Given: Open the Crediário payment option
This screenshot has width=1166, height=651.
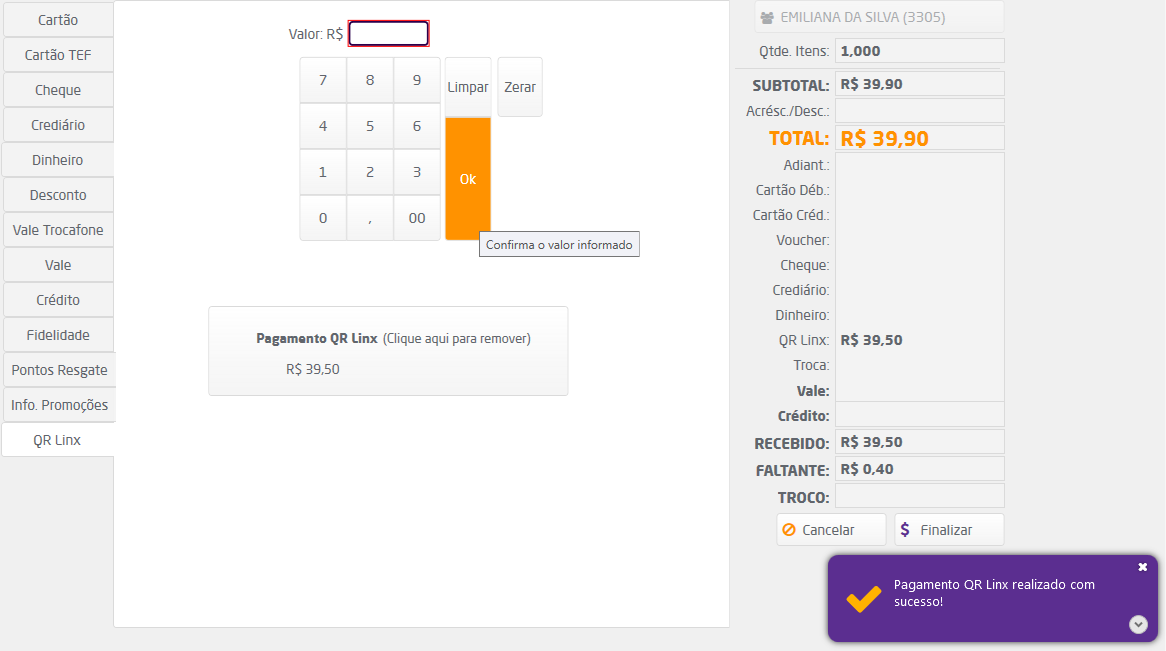Looking at the screenshot, I should coord(58,125).
